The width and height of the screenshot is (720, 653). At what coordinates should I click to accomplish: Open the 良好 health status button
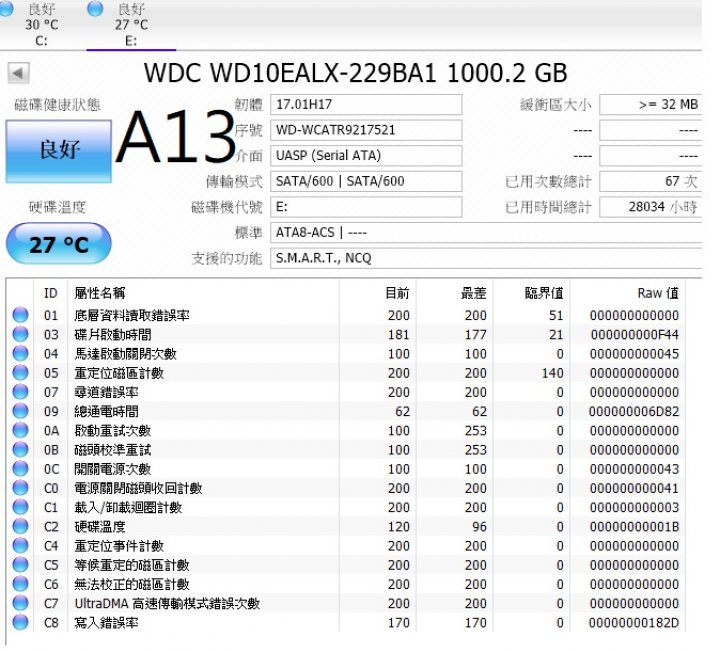pyautogui.click(x=59, y=151)
